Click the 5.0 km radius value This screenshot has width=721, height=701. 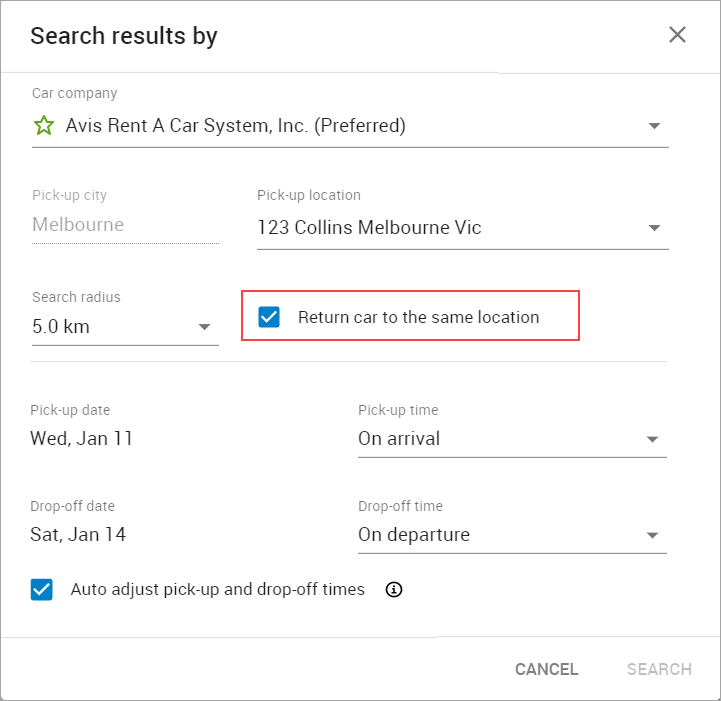(x=61, y=327)
